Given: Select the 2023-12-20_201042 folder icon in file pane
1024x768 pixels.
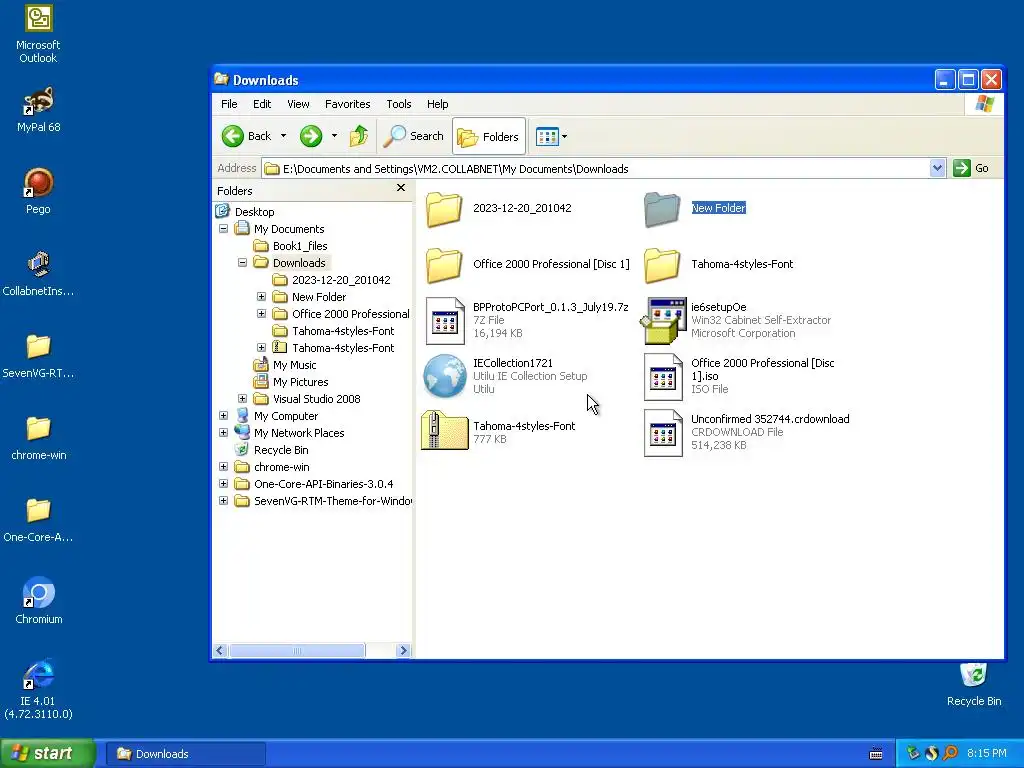Looking at the screenshot, I should [444, 209].
